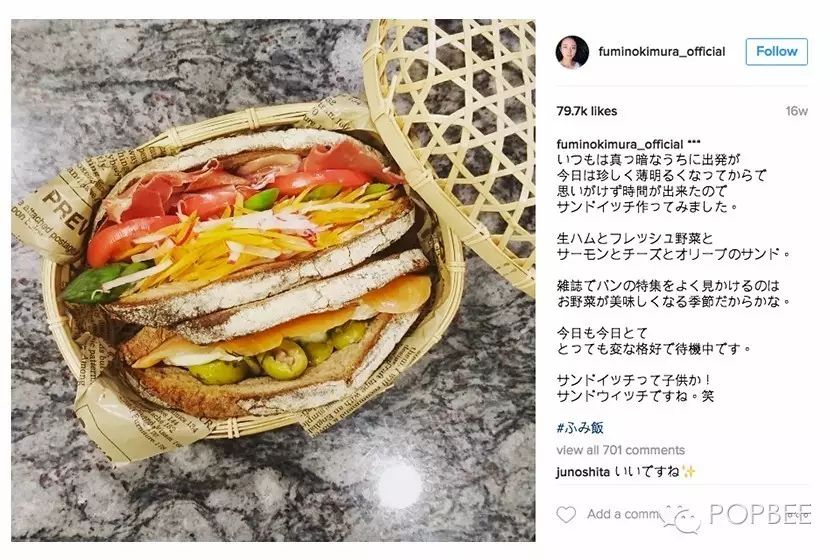Open the #ふみ飯 hashtag
840x560 pixels.
click(580, 427)
